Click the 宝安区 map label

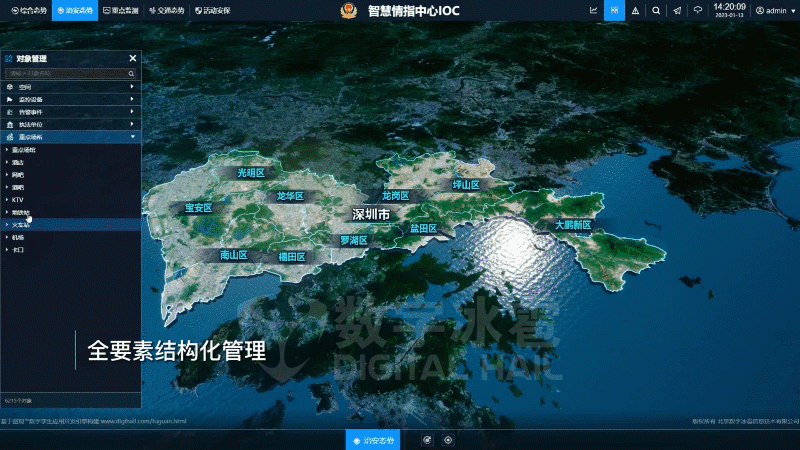click(x=198, y=208)
